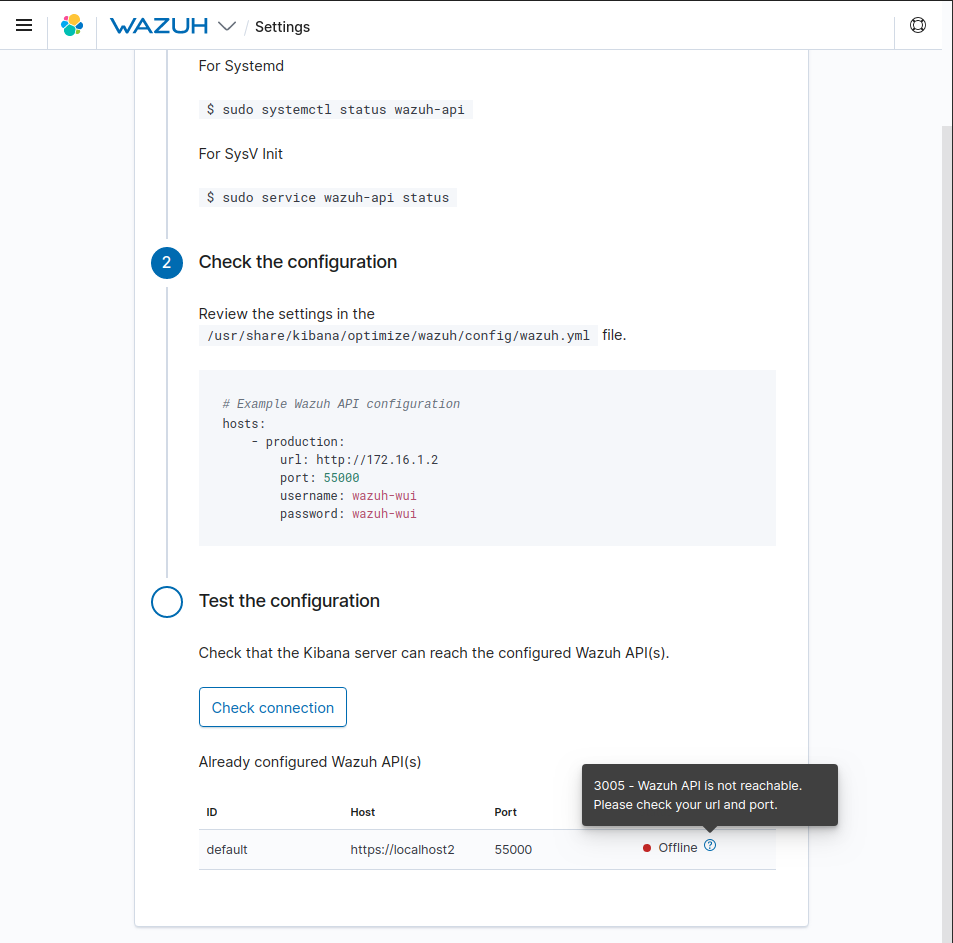Click the question mark icon beside Offline
The width and height of the screenshot is (953, 943).
pos(710,846)
